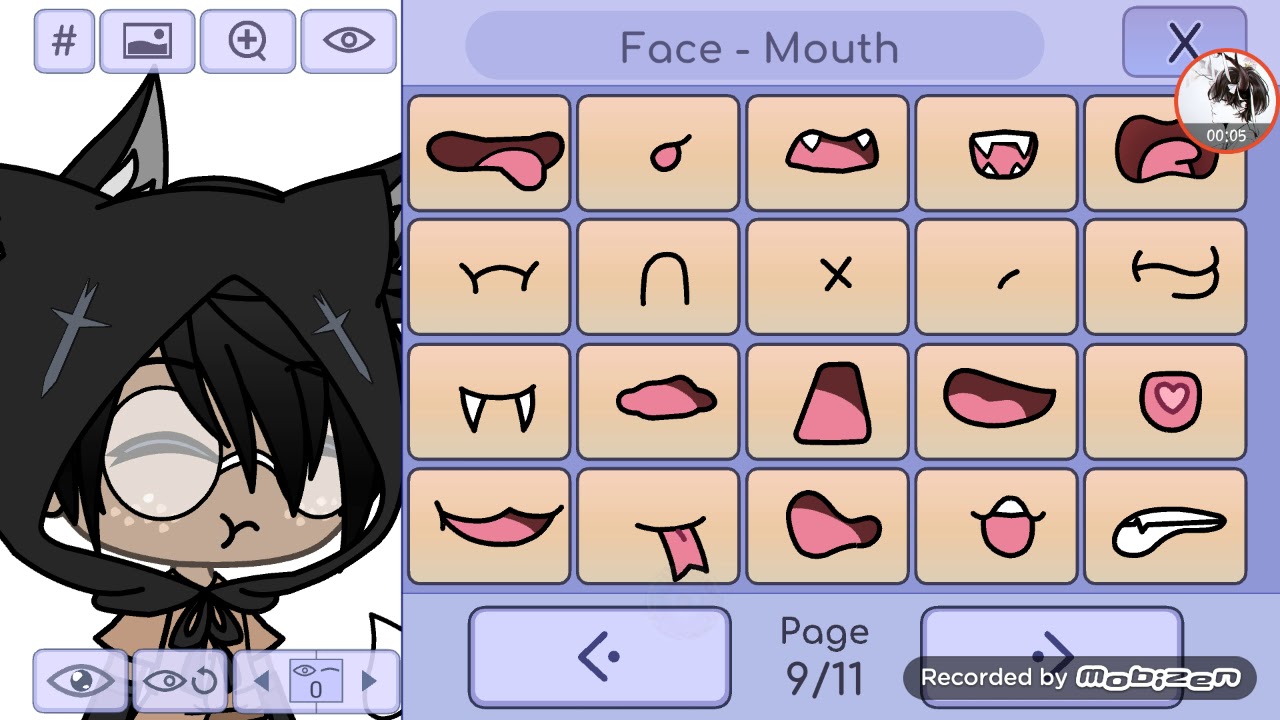The width and height of the screenshot is (1280, 720).
Task: Go to the previous mouth page
Action: [x=599, y=657]
